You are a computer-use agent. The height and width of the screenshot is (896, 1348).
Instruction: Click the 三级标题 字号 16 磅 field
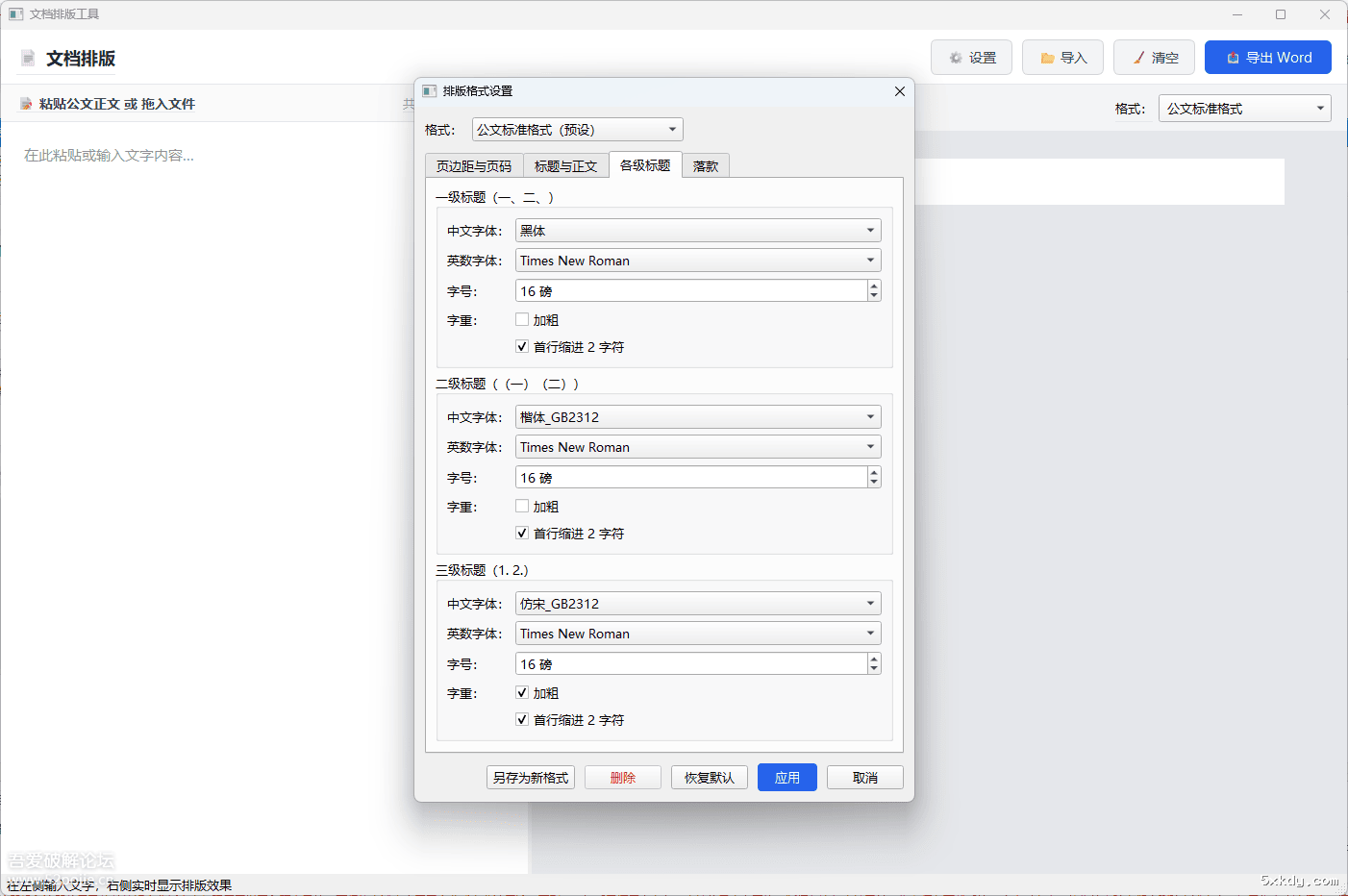[691, 664]
